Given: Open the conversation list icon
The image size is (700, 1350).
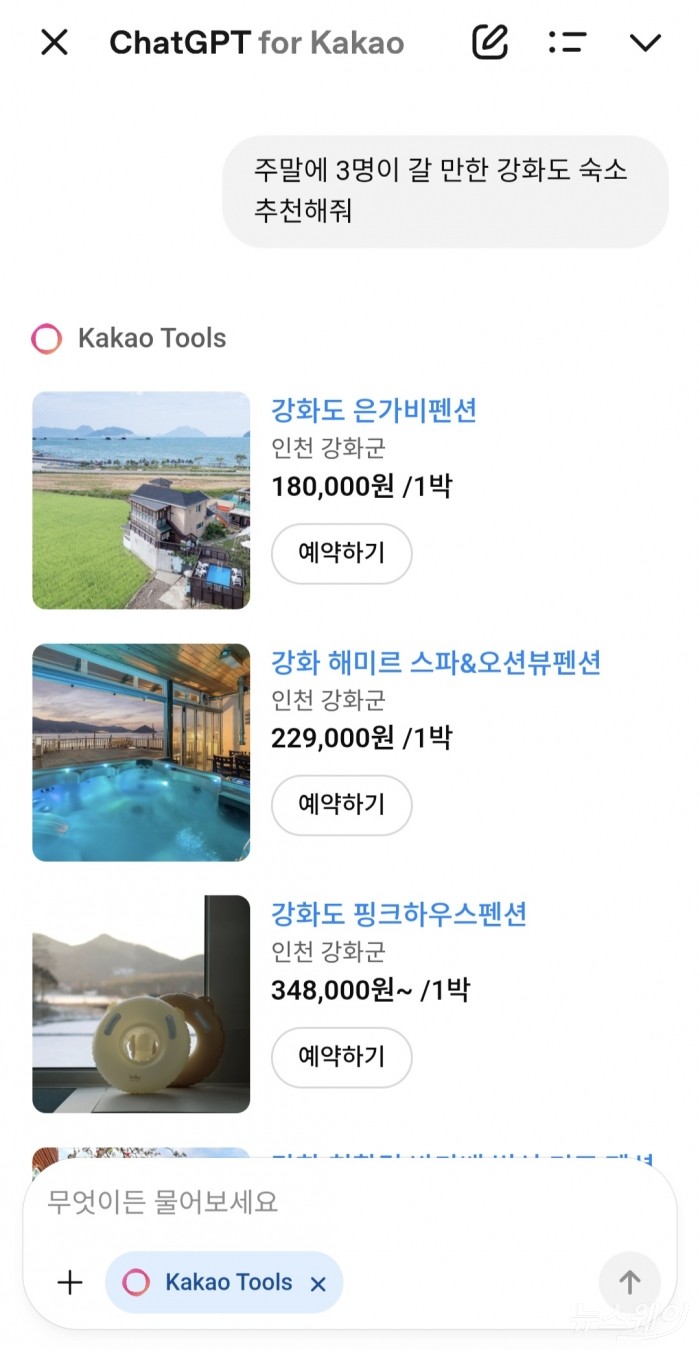Looking at the screenshot, I should (x=567, y=42).
